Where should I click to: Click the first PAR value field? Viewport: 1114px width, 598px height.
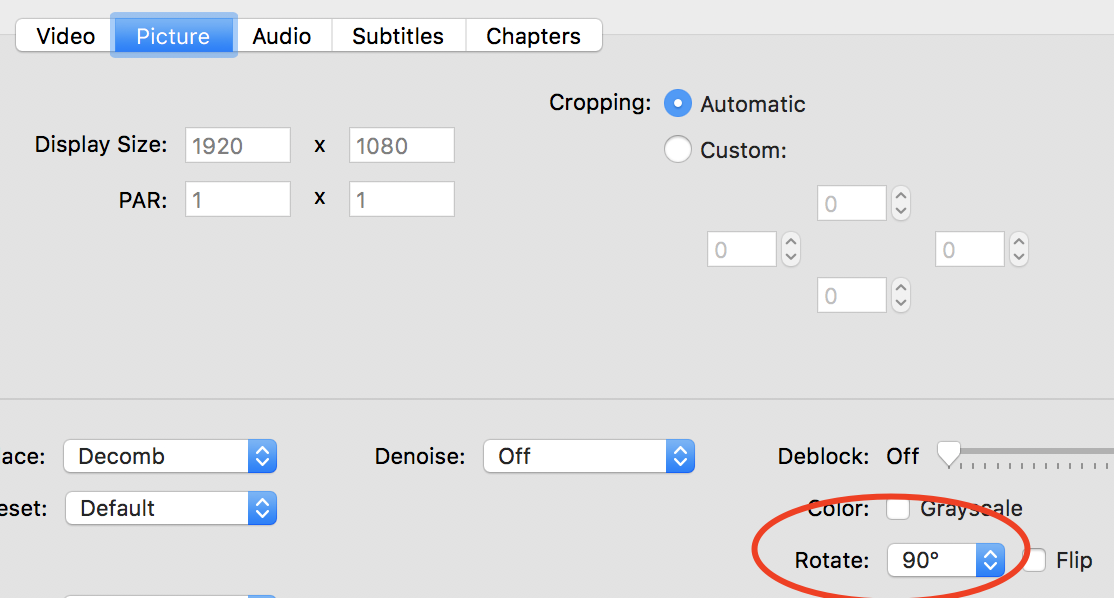point(238,199)
